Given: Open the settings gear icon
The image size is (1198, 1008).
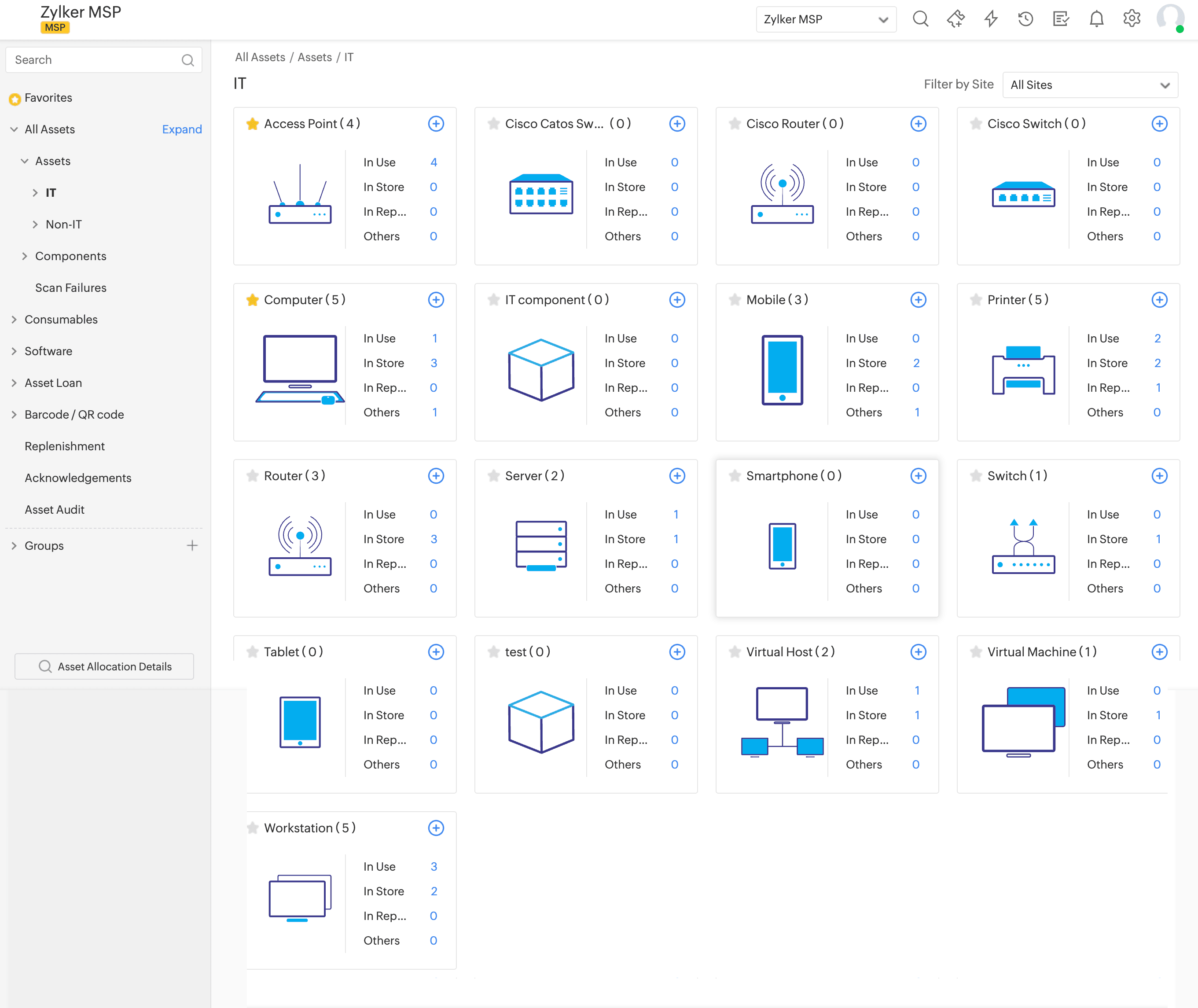Looking at the screenshot, I should (1131, 19).
